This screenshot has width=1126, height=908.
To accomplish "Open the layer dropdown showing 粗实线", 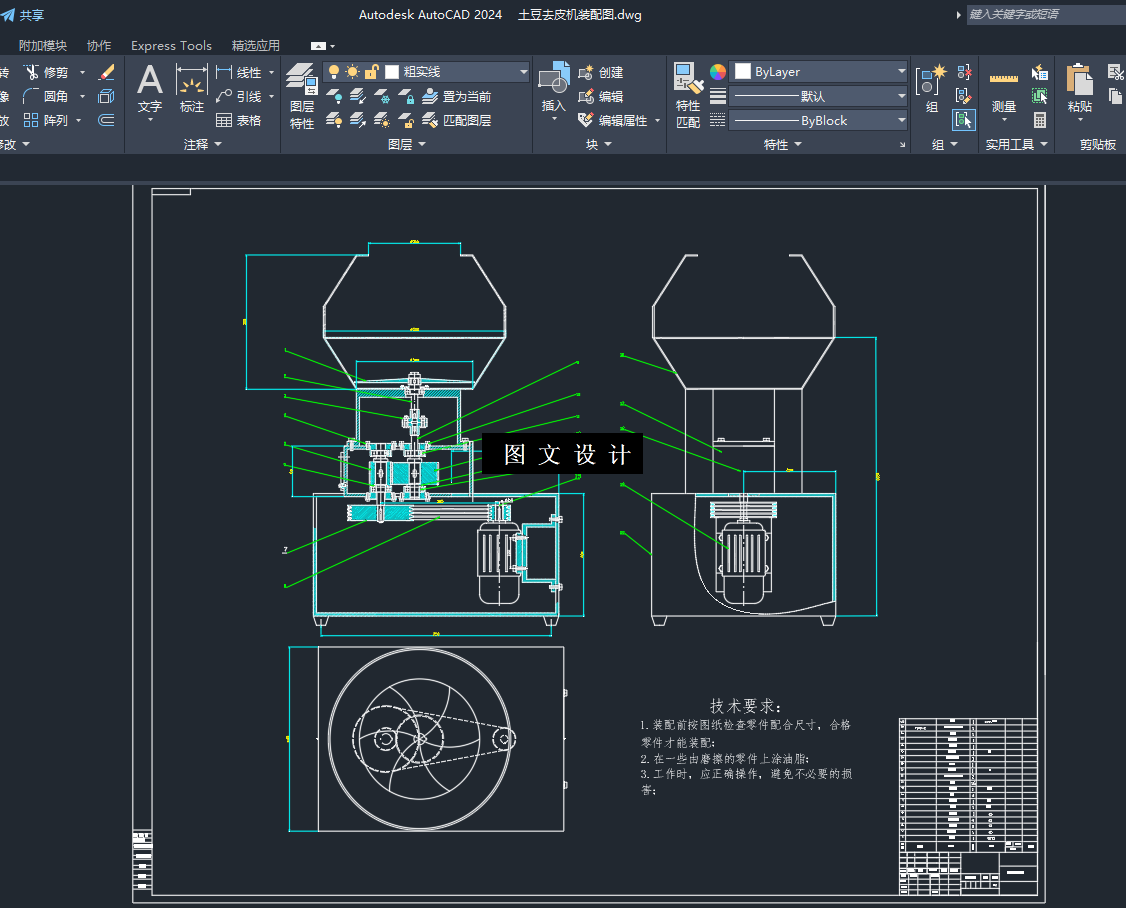I will [524, 72].
